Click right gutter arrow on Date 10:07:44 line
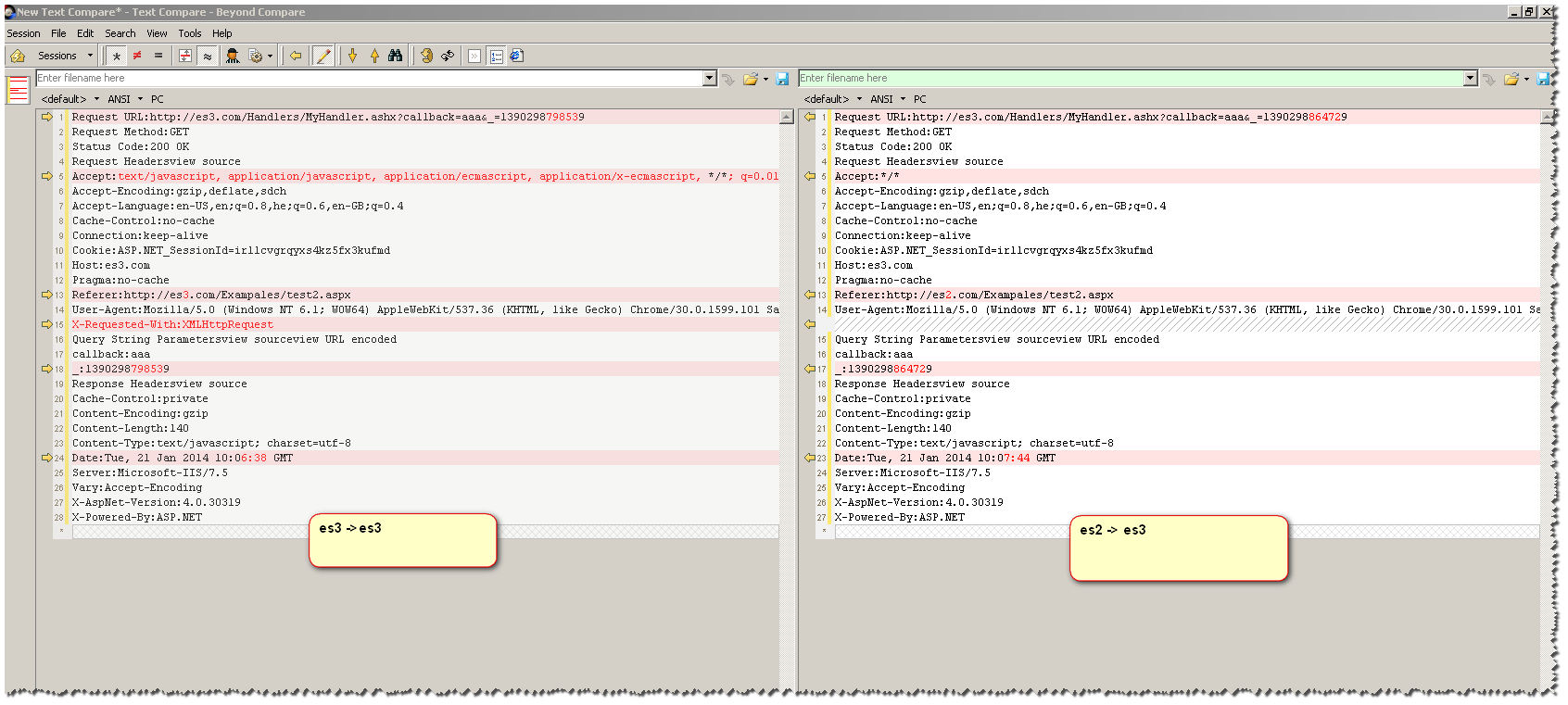 pos(809,458)
